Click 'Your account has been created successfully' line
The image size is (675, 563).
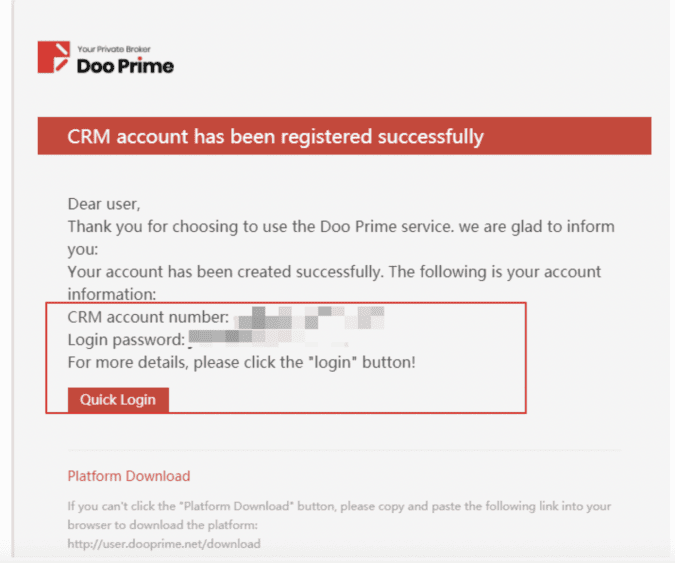tap(334, 272)
